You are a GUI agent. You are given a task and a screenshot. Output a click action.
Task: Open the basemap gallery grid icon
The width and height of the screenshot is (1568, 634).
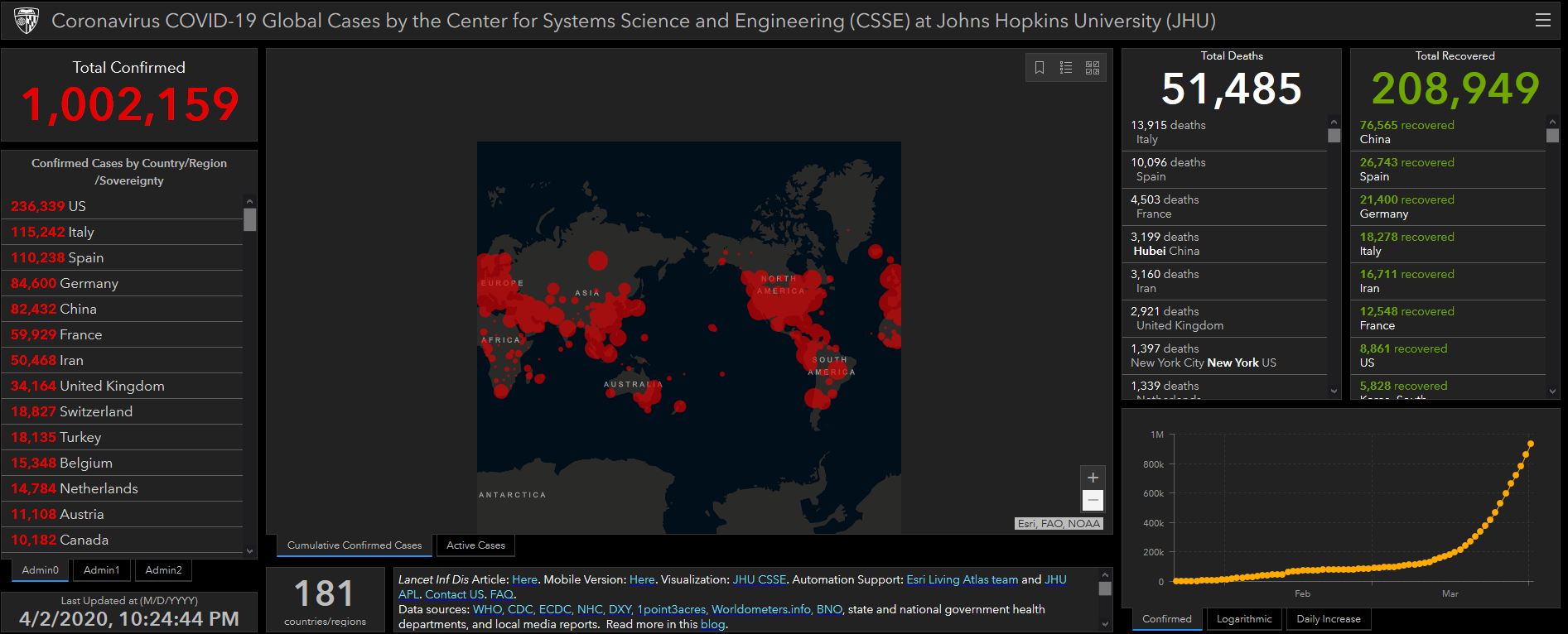tap(1093, 68)
